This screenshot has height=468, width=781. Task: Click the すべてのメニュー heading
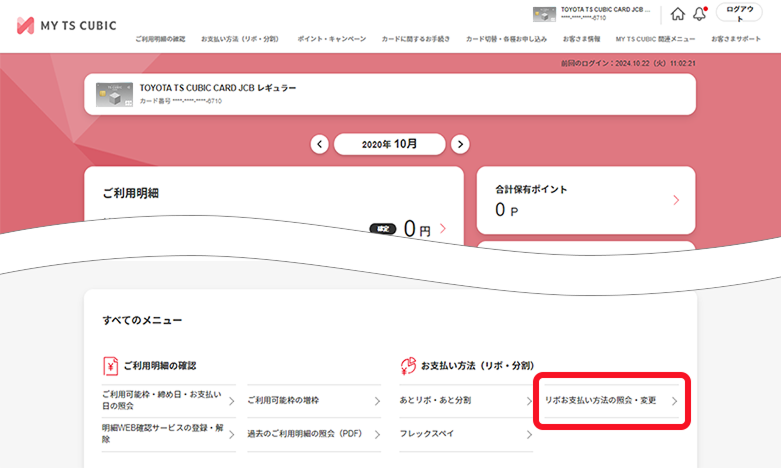point(142,321)
